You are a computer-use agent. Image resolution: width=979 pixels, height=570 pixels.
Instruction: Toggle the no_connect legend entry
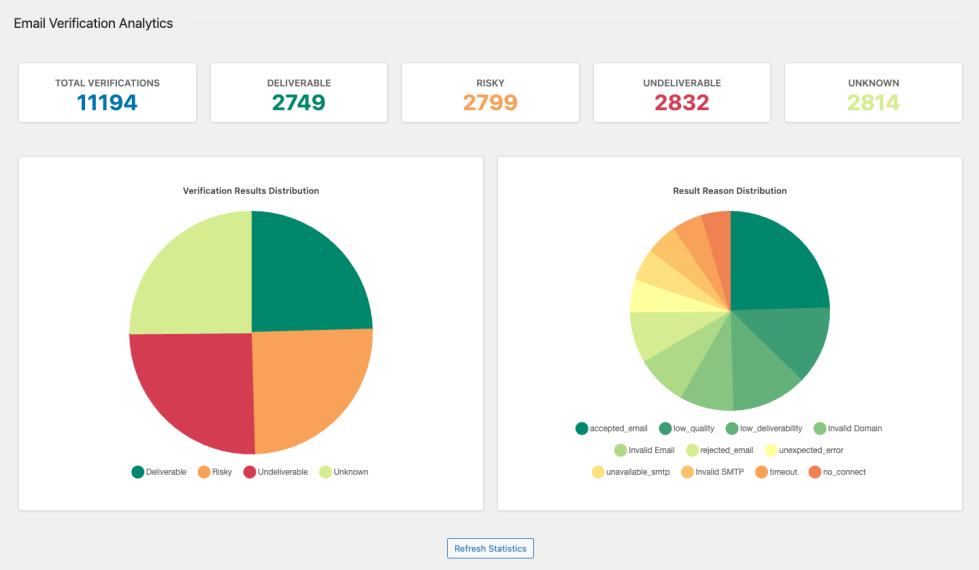pos(837,472)
